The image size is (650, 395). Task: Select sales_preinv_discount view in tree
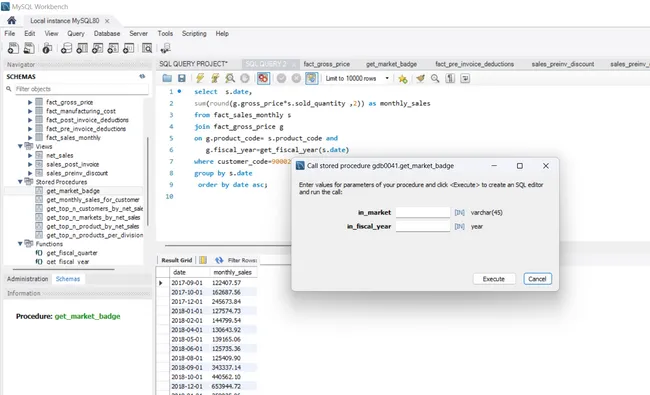point(77,173)
